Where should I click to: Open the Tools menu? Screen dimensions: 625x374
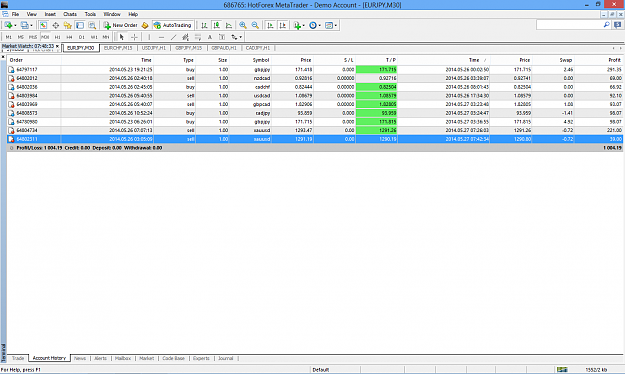(90, 14)
